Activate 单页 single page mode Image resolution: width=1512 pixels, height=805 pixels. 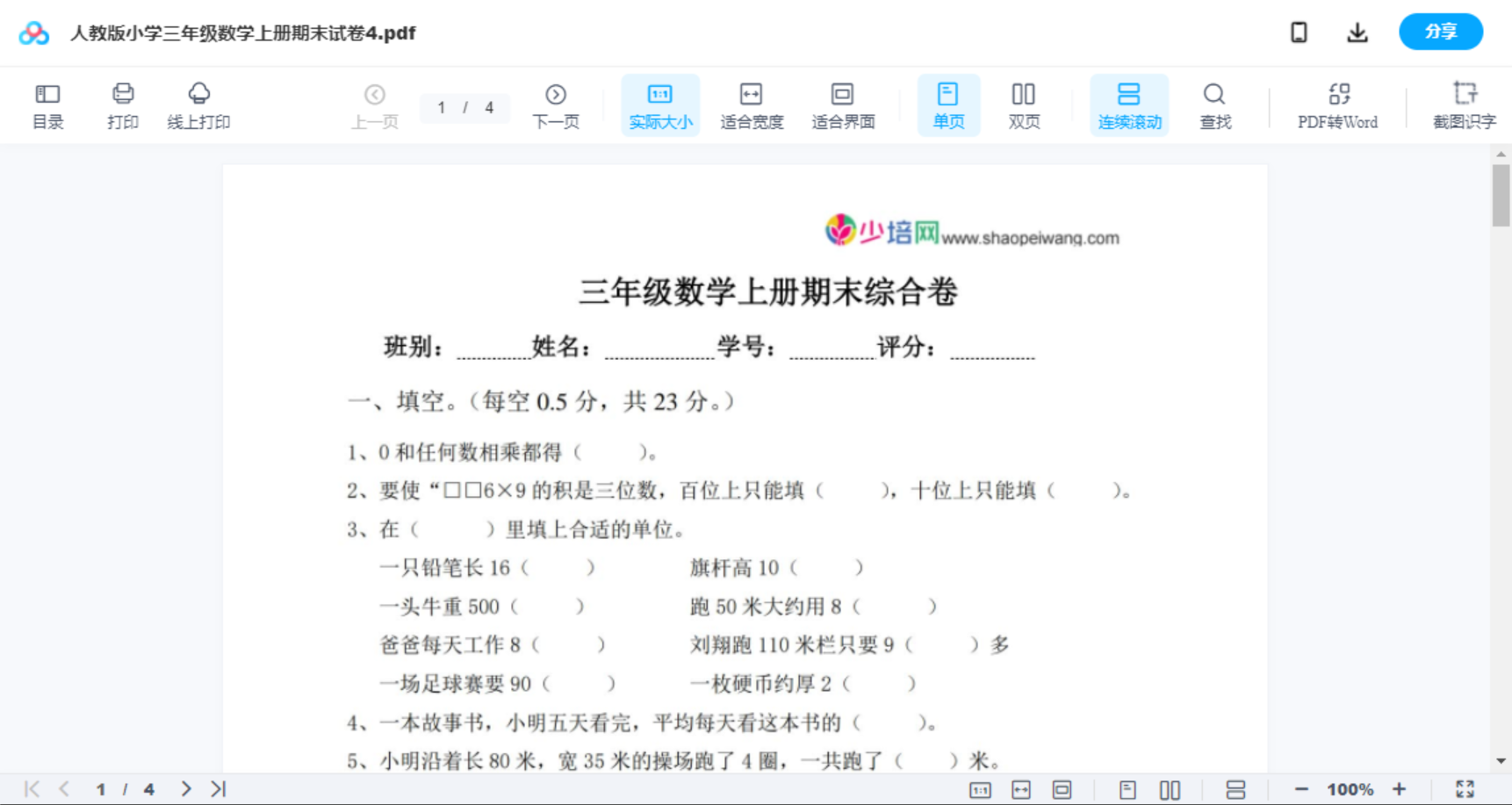tap(948, 104)
